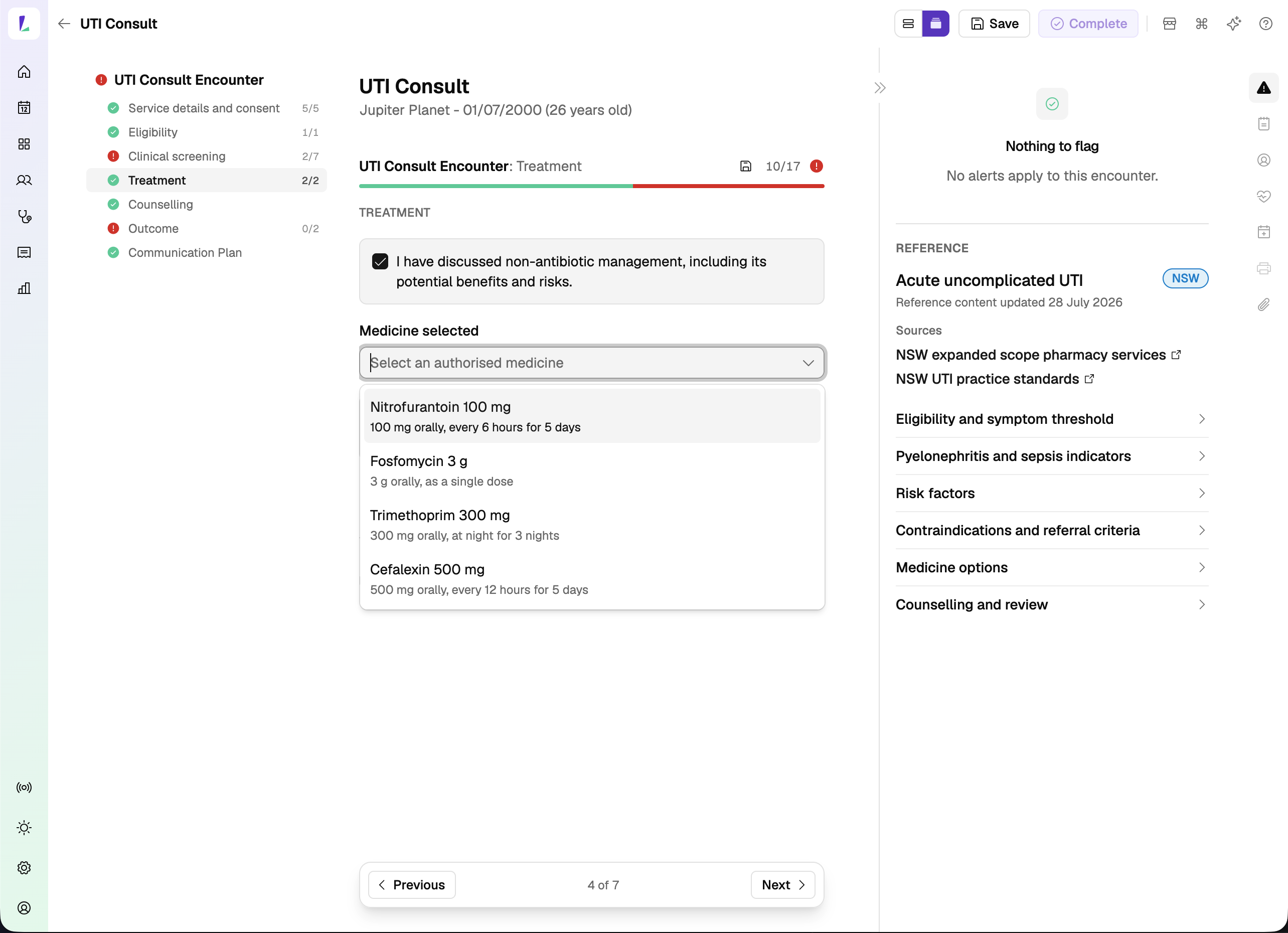This screenshot has height=933, width=1288.
Task: Expand Contraindications and referral criteria section
Action: point(1051,530)
